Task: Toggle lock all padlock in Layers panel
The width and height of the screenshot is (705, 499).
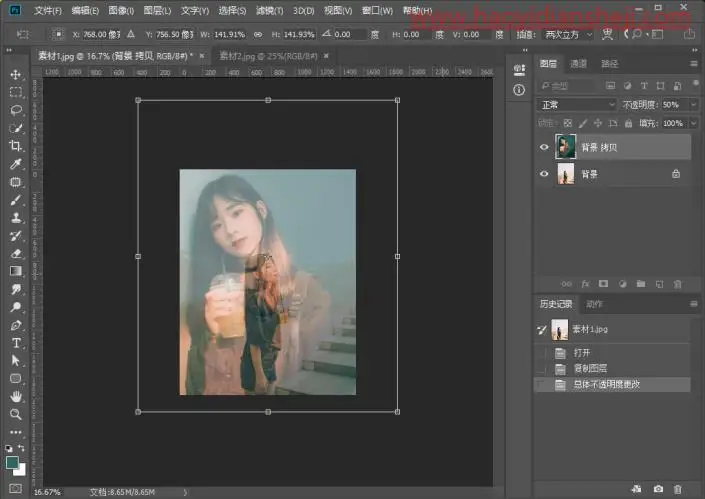Action: (629, 123)
